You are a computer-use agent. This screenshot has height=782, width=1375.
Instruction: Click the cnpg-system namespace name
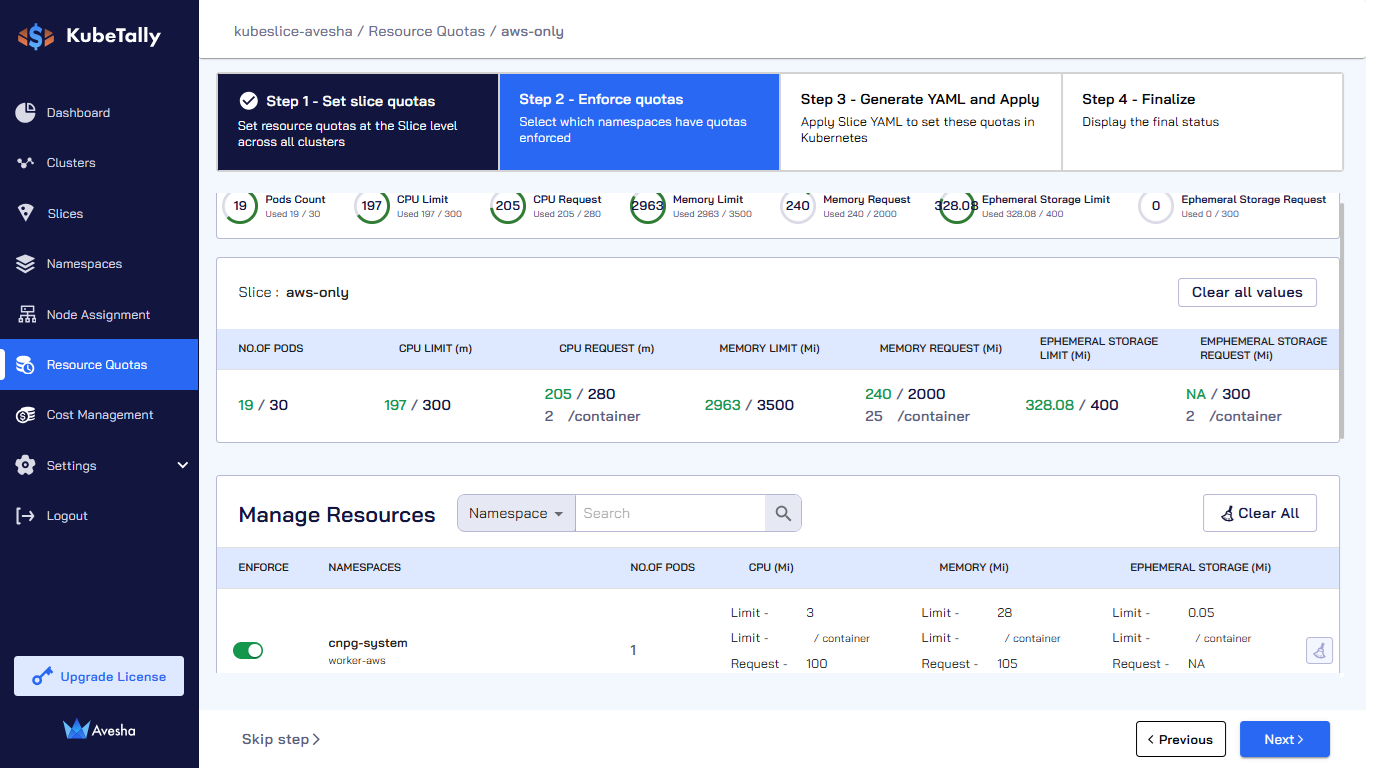pos(368,643)
